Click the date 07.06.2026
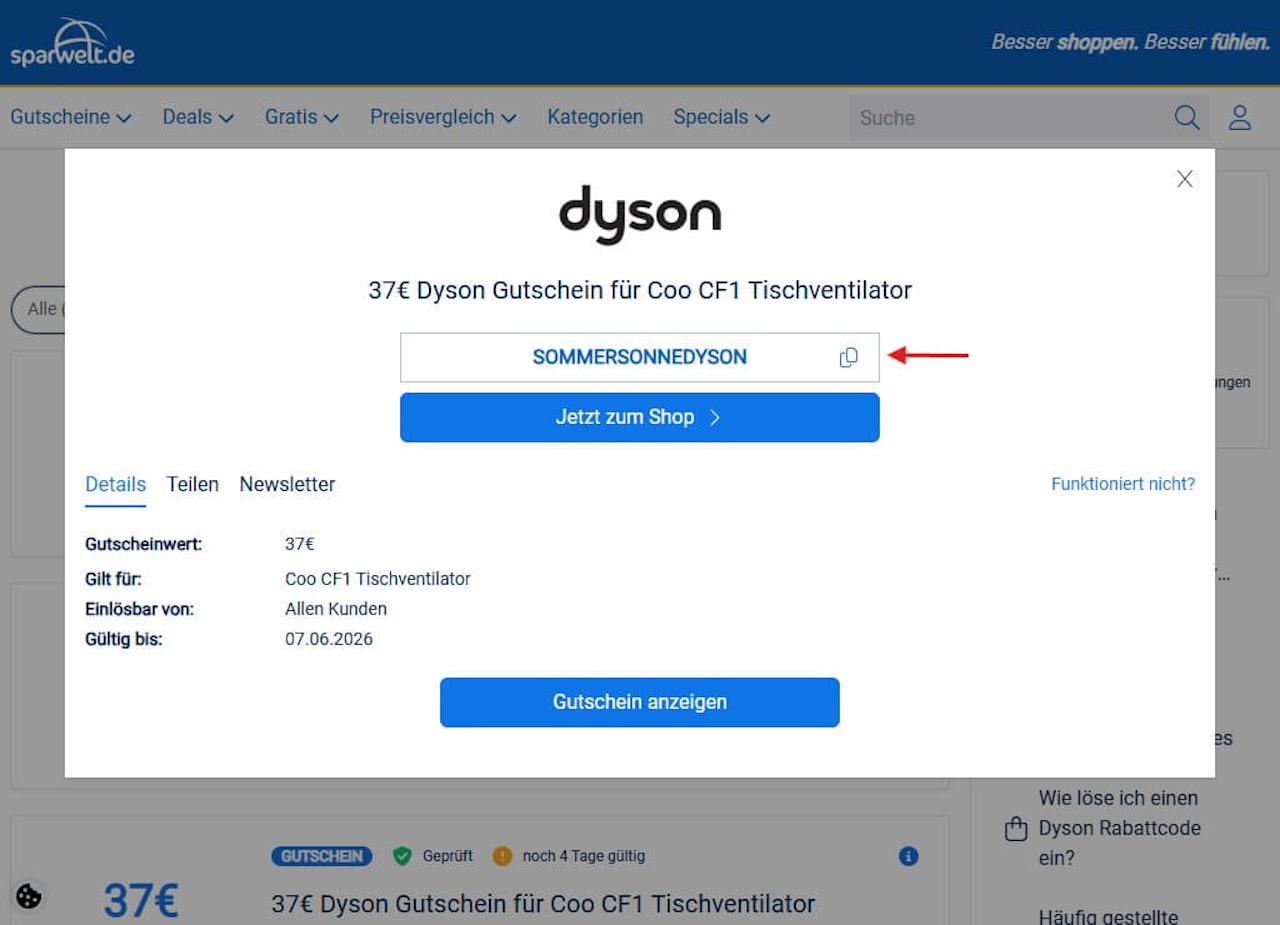Screen dimensions: 1280x925 (329, 639)
